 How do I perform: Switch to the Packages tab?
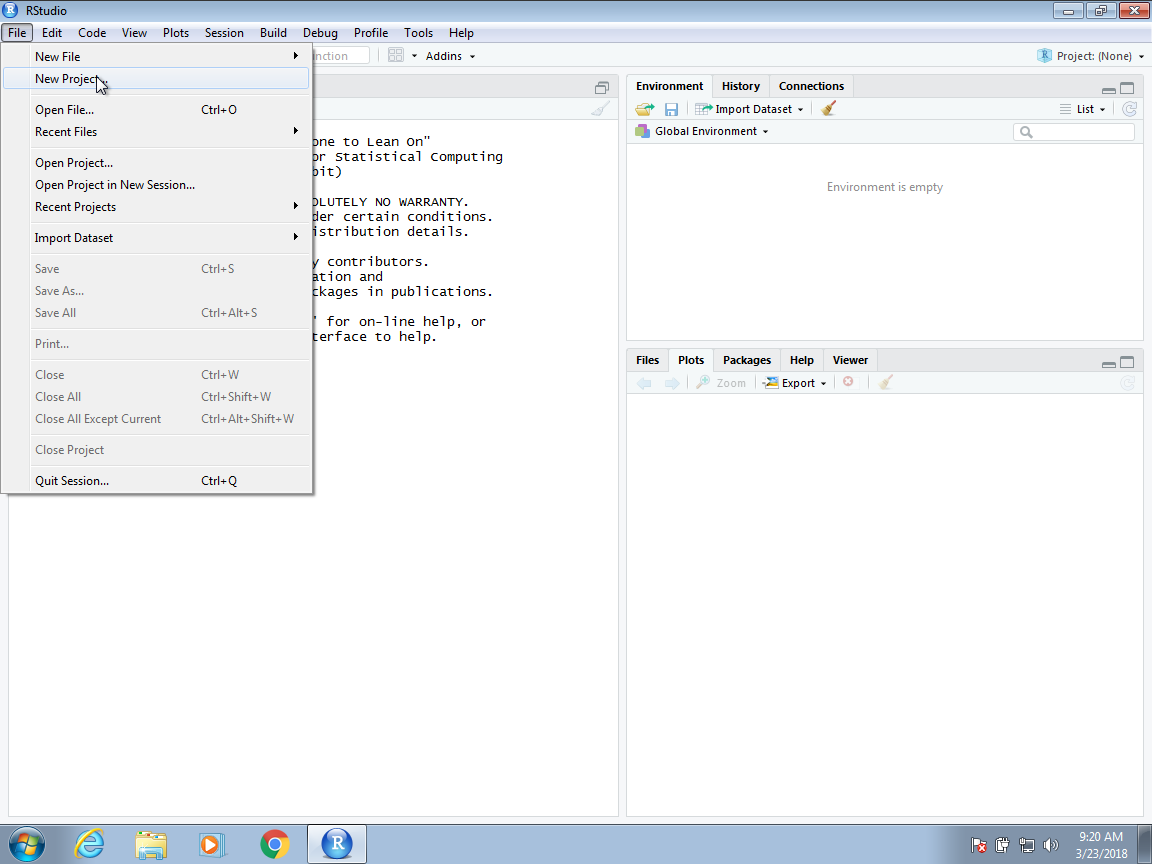click(x=746, y=360)
